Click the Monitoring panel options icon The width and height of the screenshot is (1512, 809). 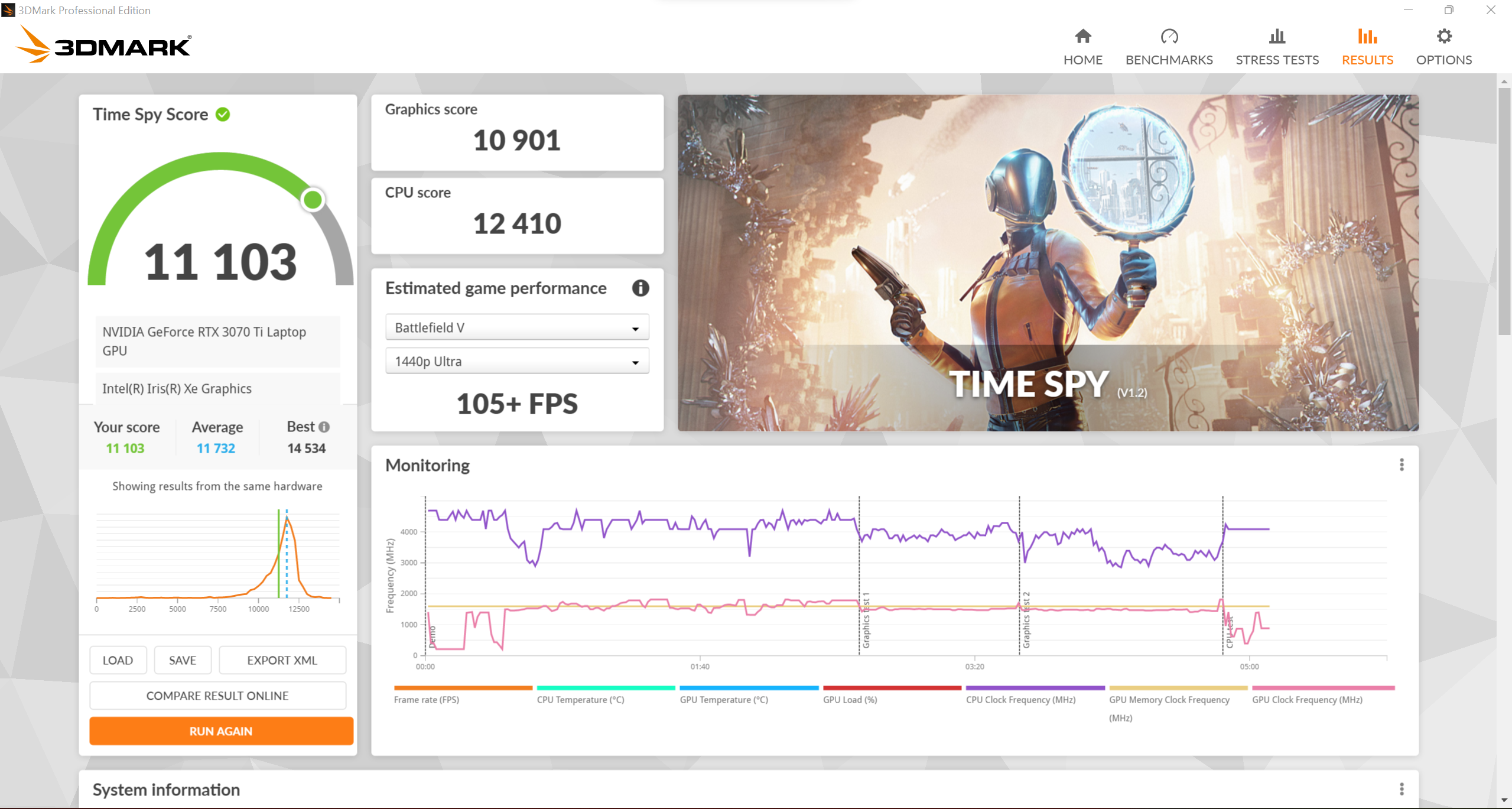pos(1401,465)
